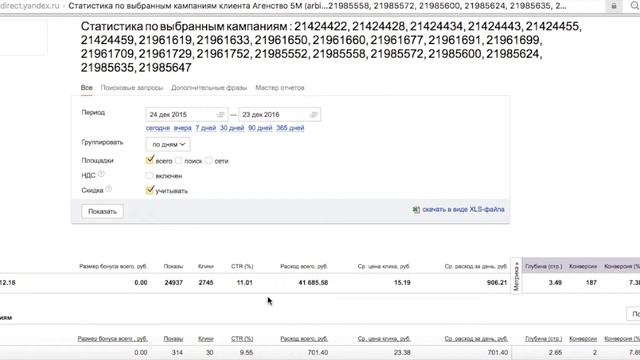Click end date field 23 дек 2016
Screen dimensions: 640x360
click(x=280, y=115)
